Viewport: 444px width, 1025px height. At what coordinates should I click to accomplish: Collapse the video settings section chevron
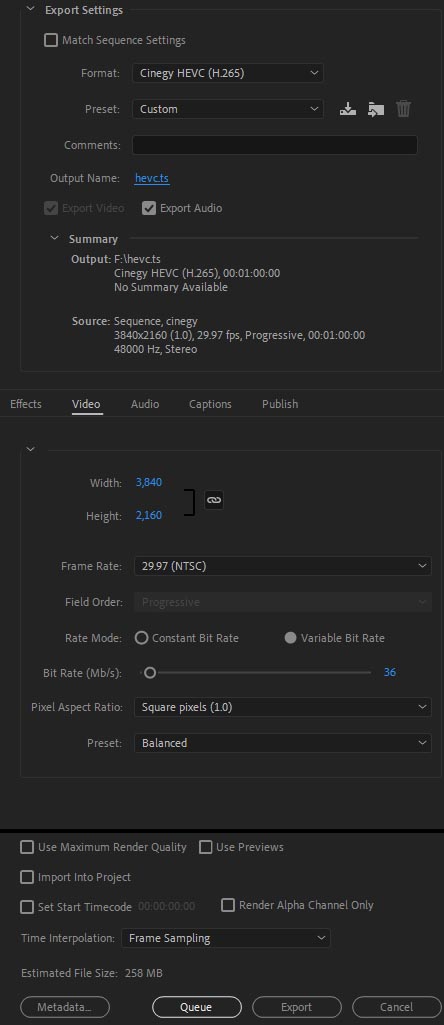point(30,449)
